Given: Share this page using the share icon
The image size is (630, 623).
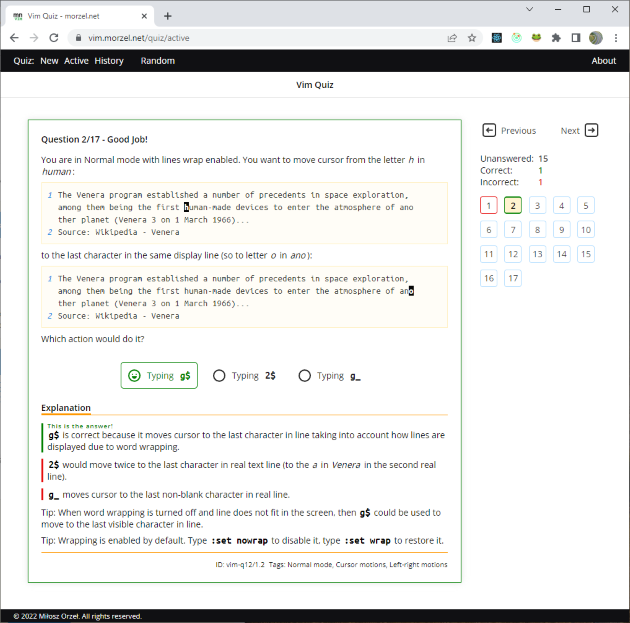Looking at the screenshot, I should click(x=452, y=37).
